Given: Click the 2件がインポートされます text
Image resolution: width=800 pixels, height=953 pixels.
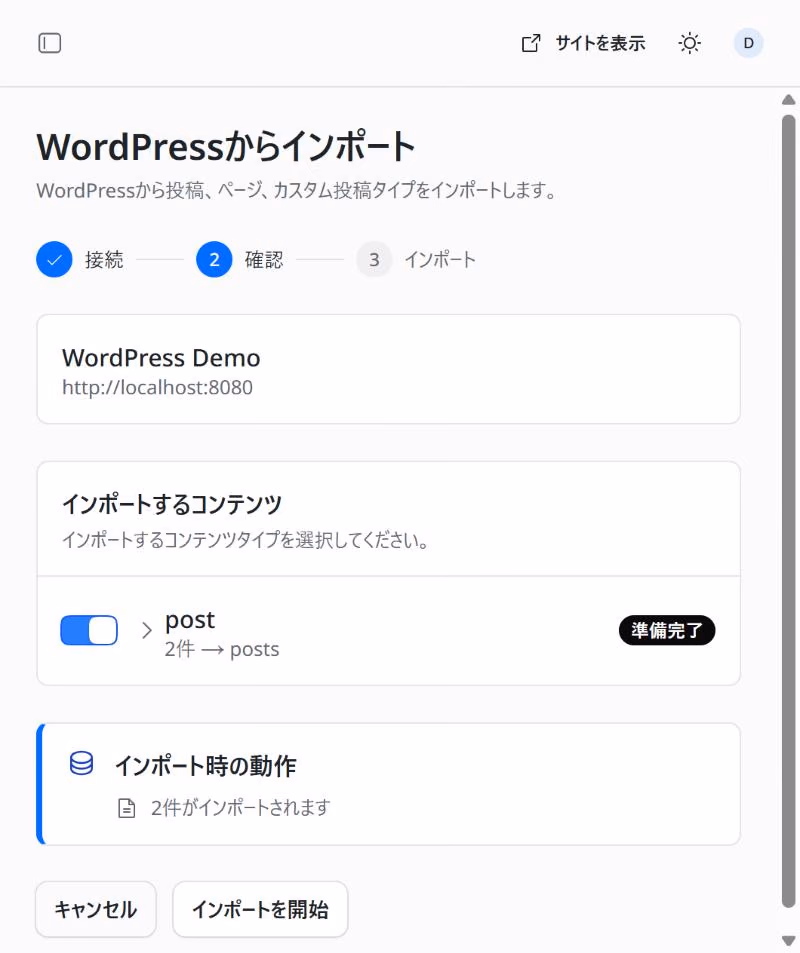Looking at the screenshot, I should click(x=241, y=808).
